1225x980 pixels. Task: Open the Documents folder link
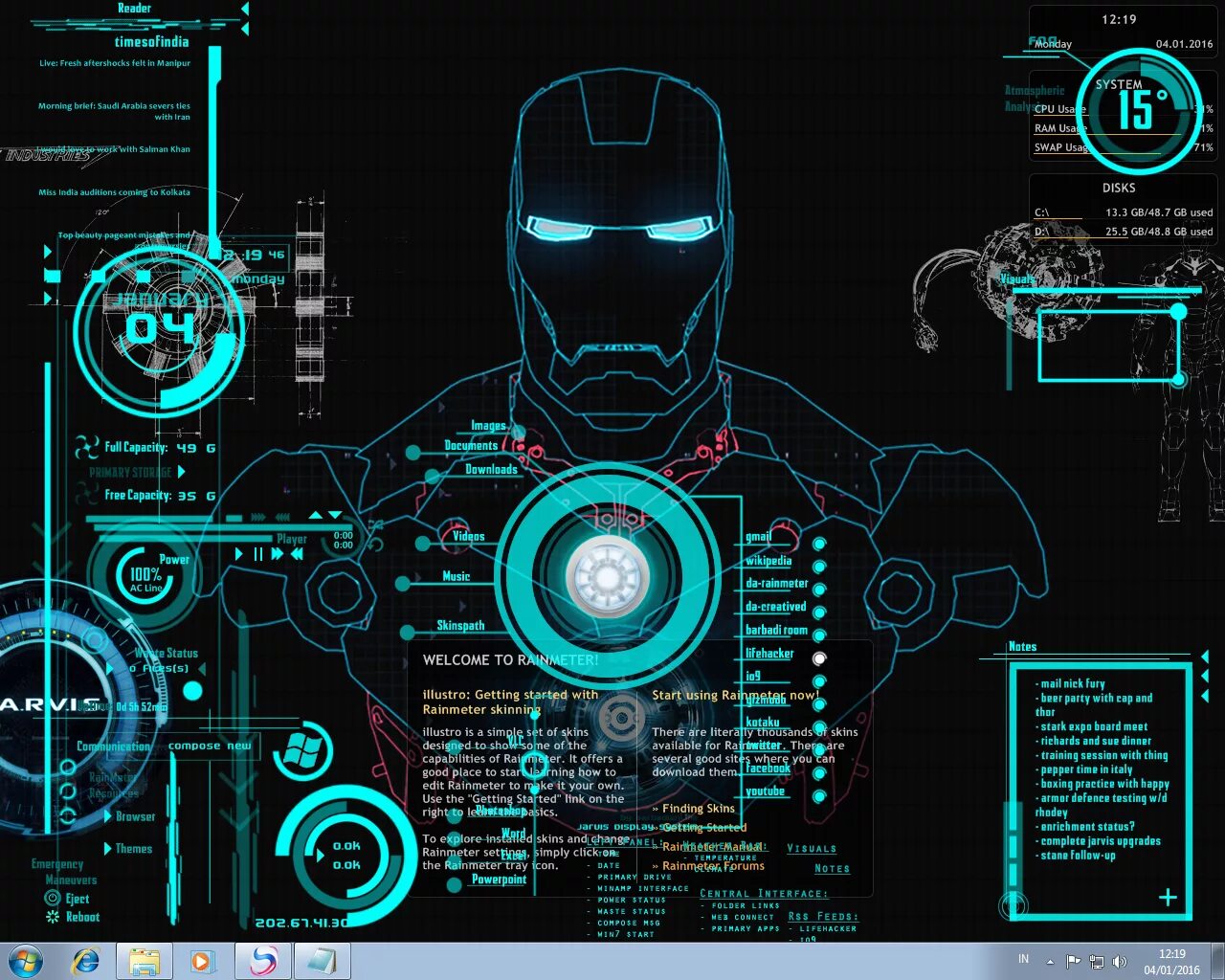[x=471, y=445]
